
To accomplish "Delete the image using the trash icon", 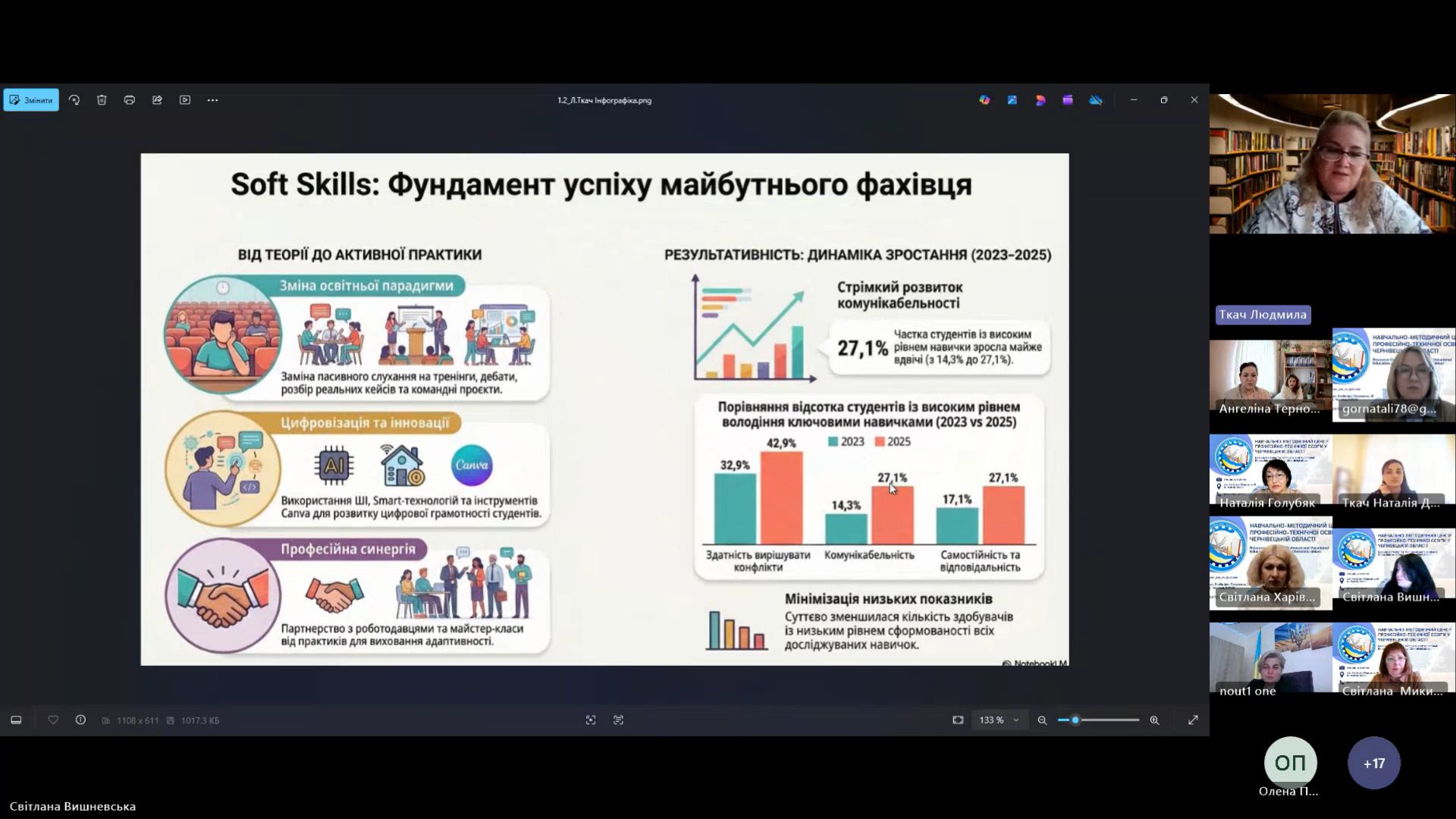I will 102,100.
